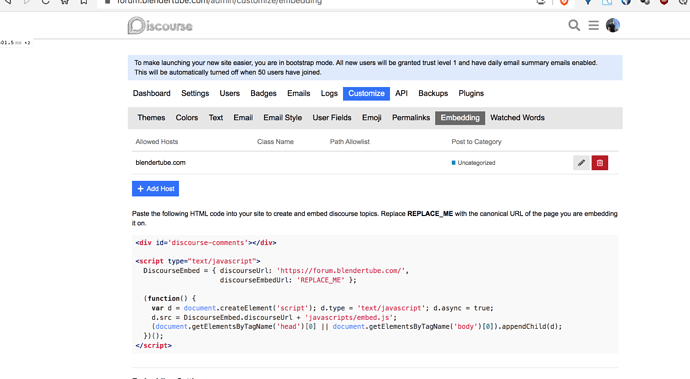Image resolution: width=690 pixels, height=379 pixels.
Task: Open the mini profiler timing badge
Action: tap(15, 43)
